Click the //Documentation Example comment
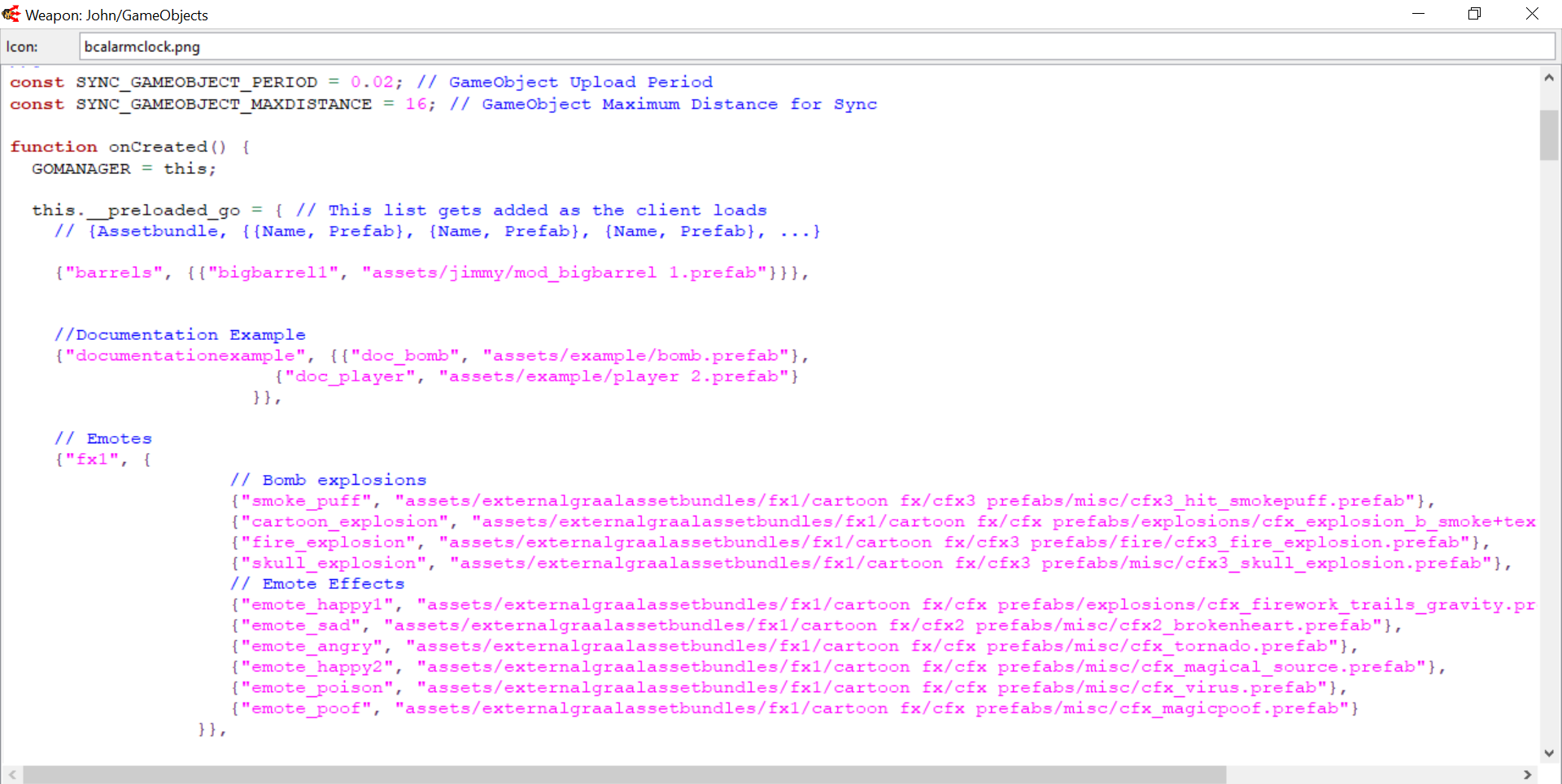The width and height of the screenshot is (1562, 784). (x=180, y=335)
